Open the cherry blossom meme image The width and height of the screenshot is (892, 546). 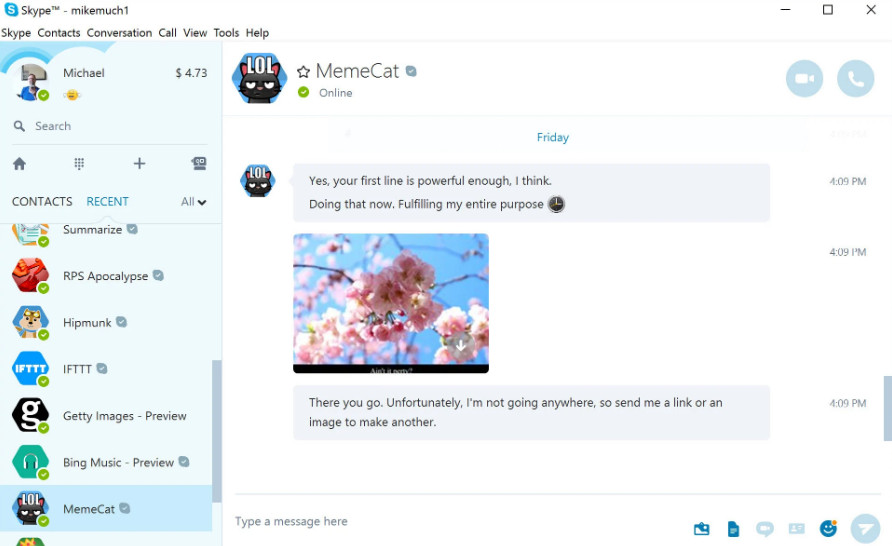point(391,303)
